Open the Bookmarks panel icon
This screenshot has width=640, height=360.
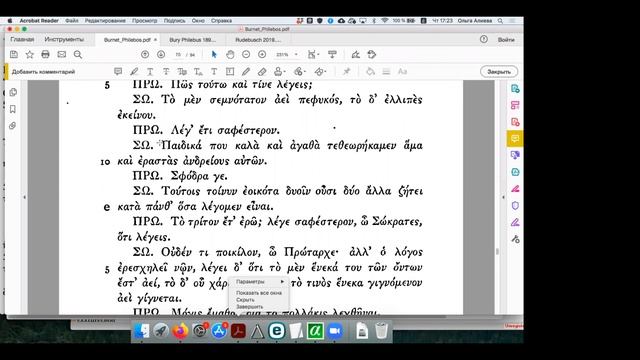[x=13, y=109]
